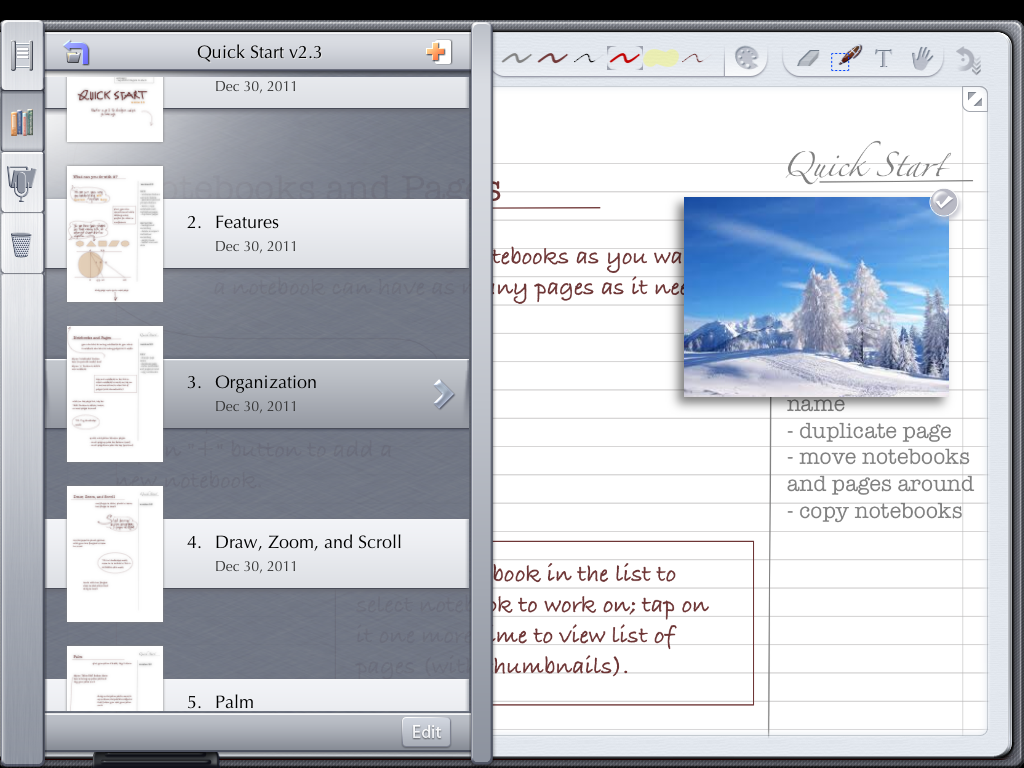Choose the thin red pen preset
Viewport: 1024px width, 768px height.
pyautogui.click(x=692, y=59)
